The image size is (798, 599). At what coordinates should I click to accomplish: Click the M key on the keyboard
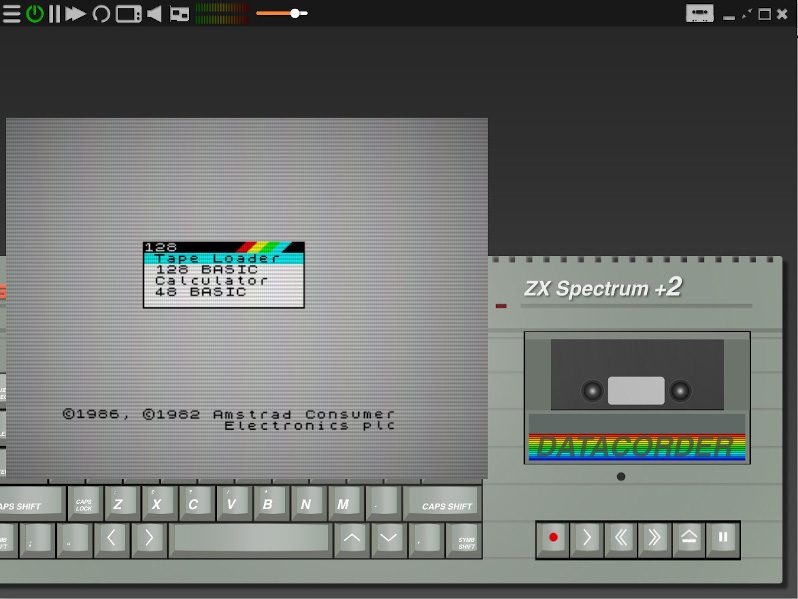coord(346,503)
